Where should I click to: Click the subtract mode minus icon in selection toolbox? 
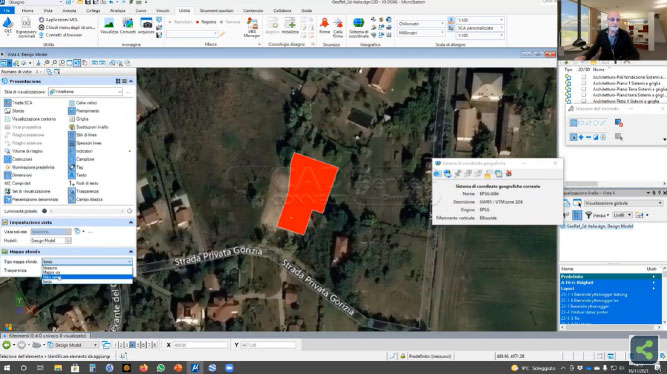point(588,137)
